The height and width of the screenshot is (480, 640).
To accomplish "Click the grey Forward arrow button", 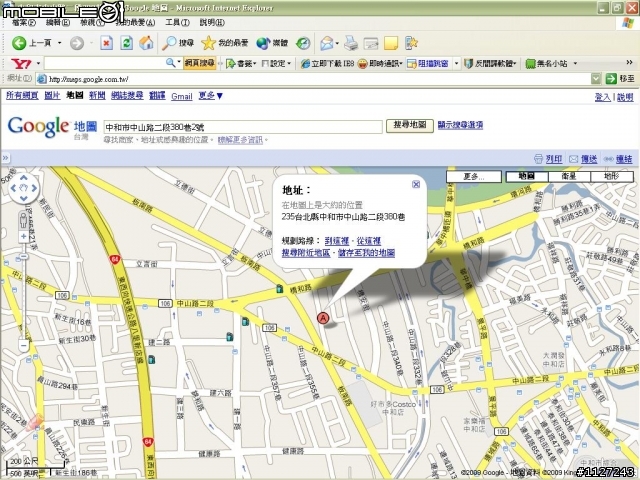I will pos(77,43).
